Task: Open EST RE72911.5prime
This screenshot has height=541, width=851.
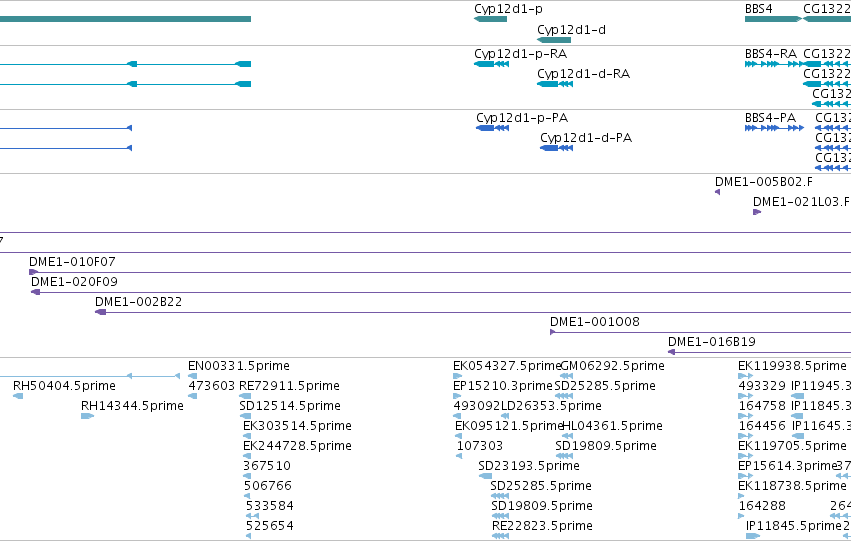Action: (x=289, y=386)
